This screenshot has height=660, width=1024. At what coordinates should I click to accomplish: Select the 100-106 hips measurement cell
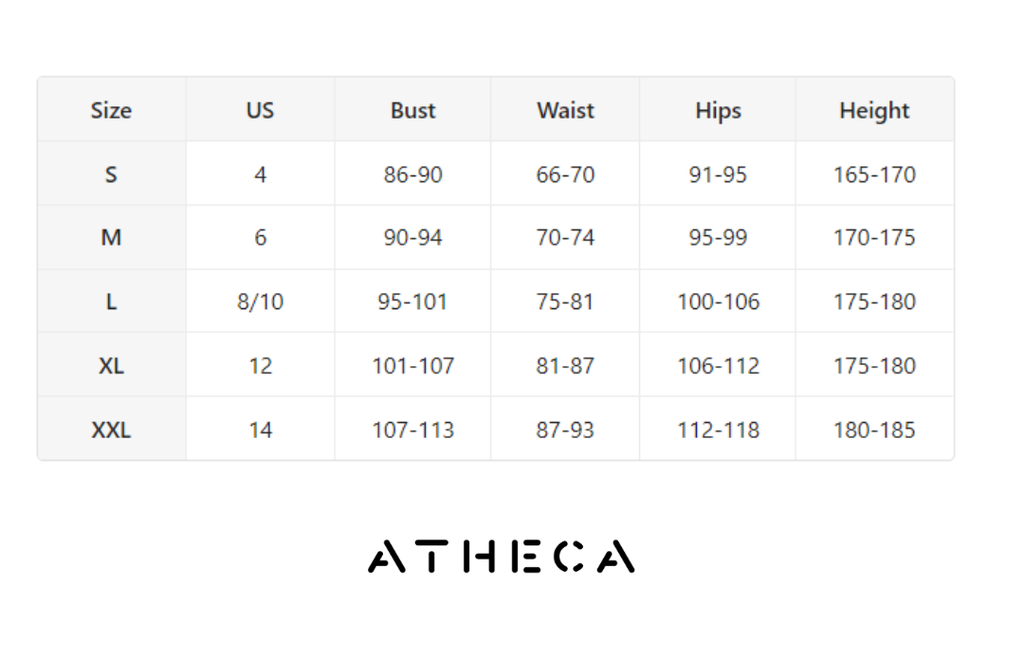[x=718, y=302]
